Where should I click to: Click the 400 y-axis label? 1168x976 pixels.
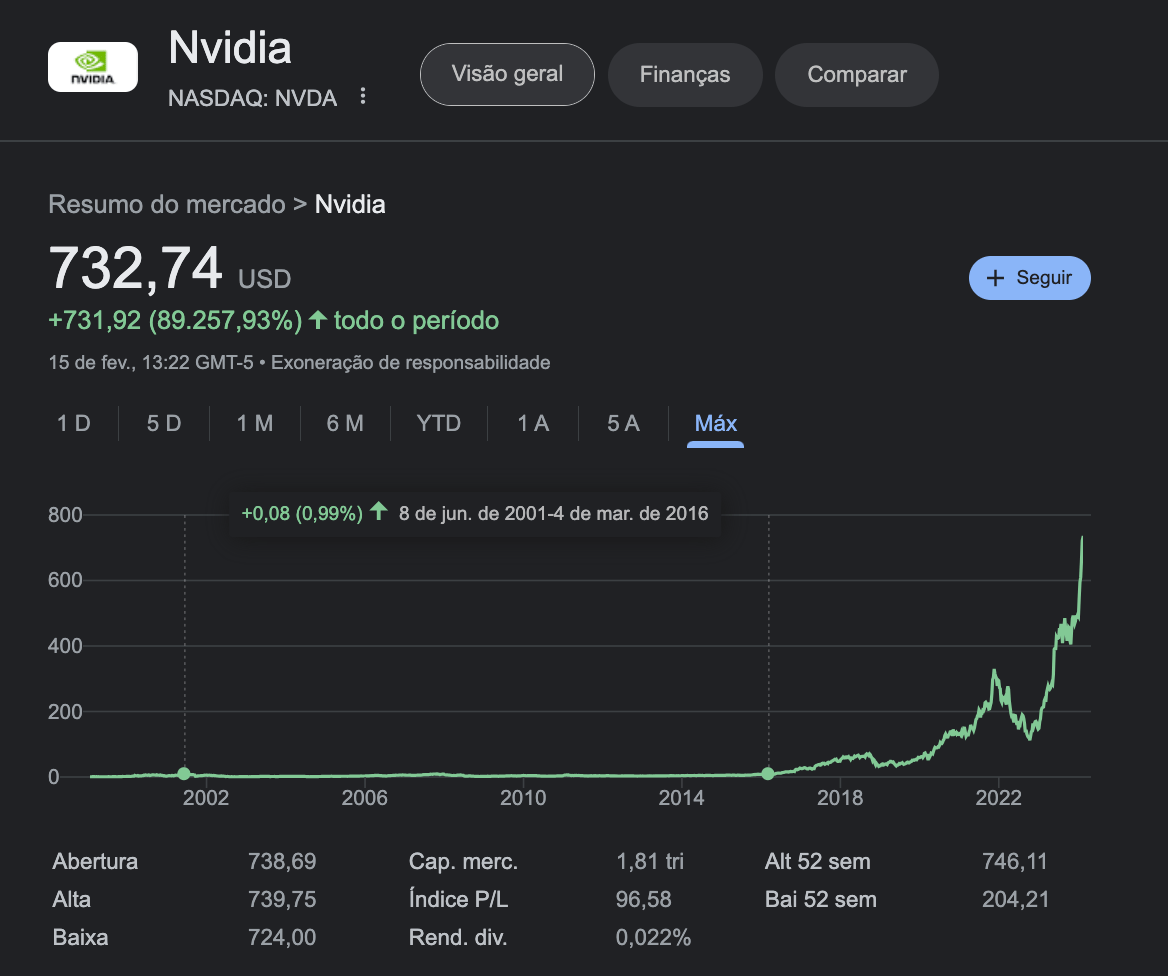65,646
